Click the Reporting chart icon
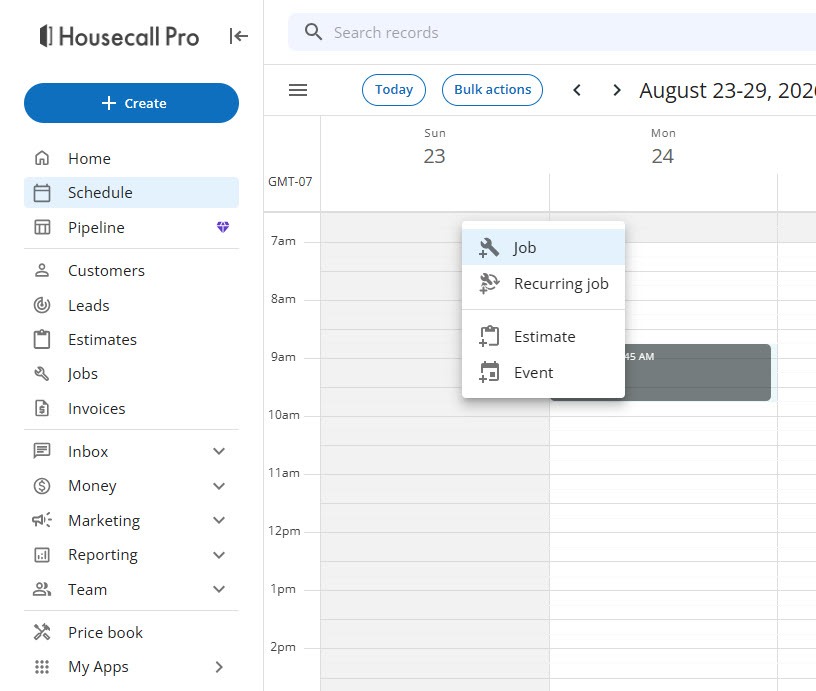This screenshot has height=691, width=816. coord(42,555)
